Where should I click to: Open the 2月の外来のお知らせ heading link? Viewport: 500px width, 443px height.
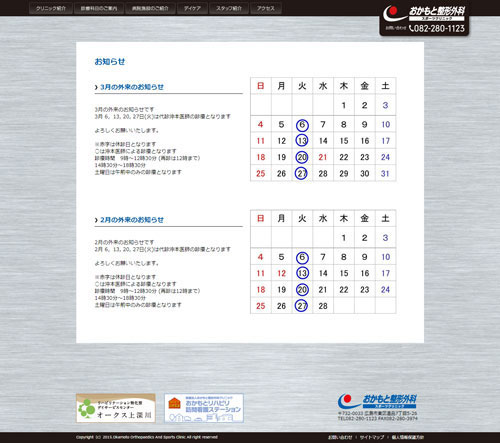[x=132, y=220]
